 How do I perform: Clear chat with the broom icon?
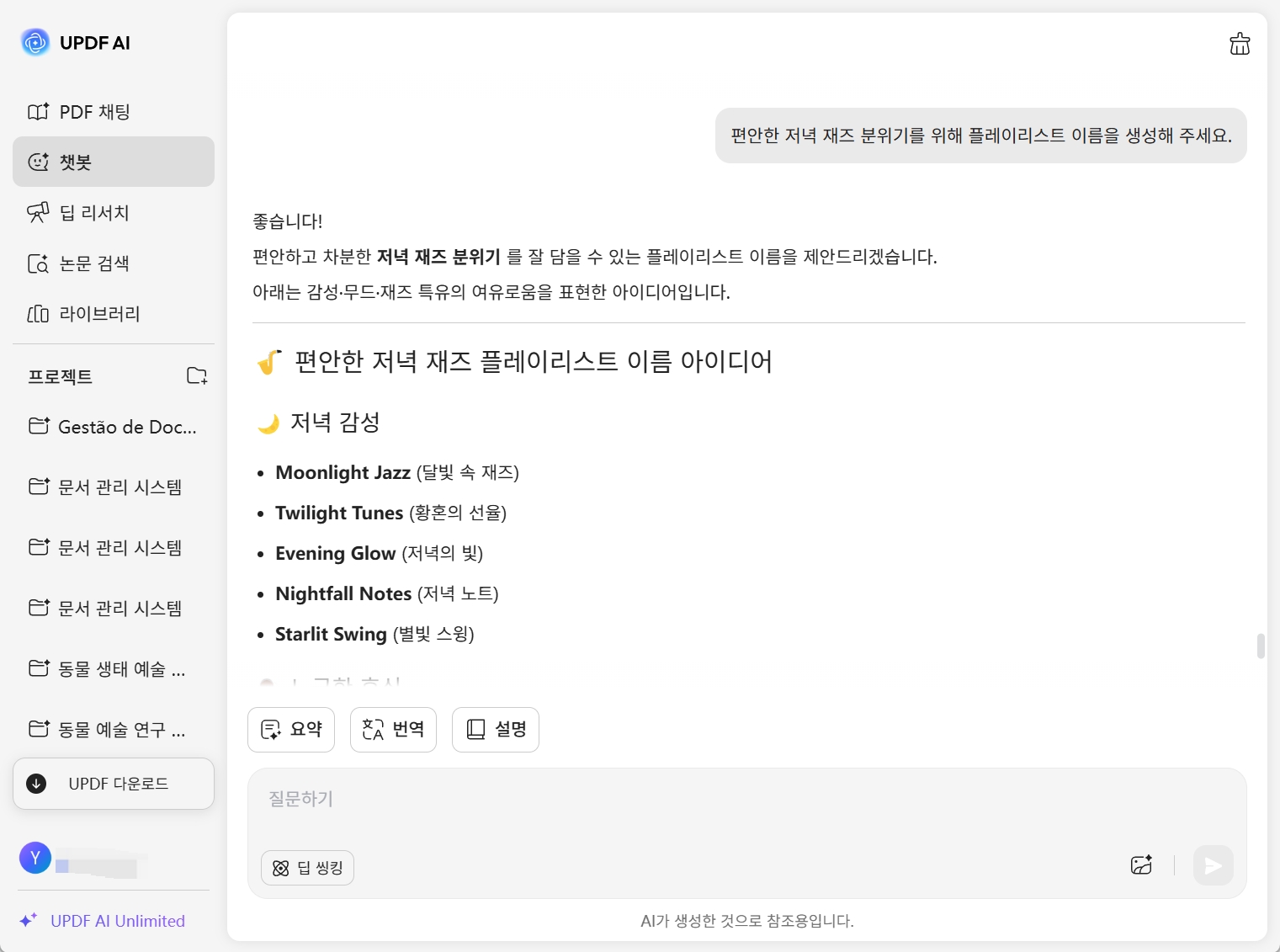[x=1240, y=44]
